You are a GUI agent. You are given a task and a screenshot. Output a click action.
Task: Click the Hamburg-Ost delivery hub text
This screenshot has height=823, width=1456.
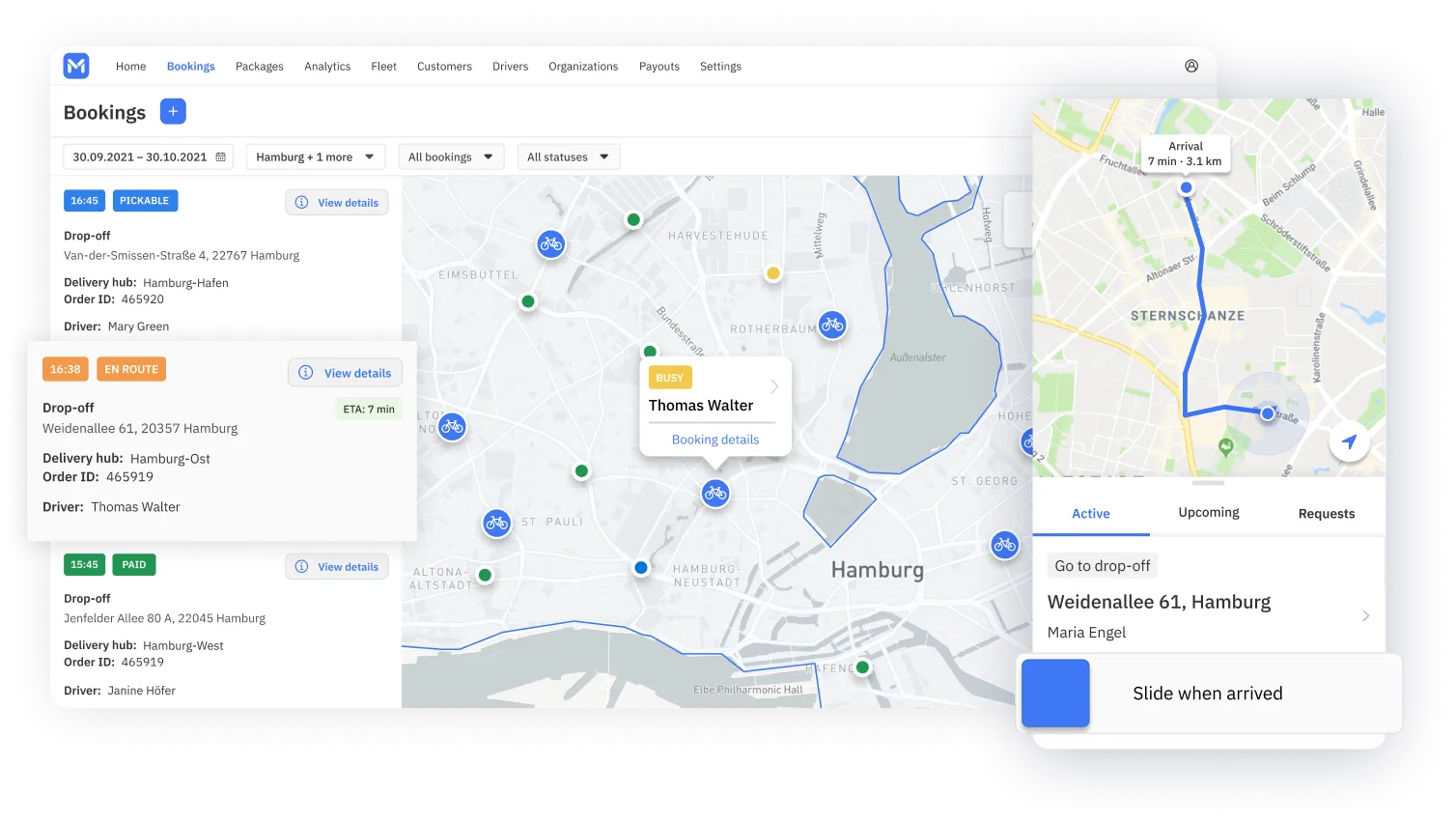click(x=170, y=459)
